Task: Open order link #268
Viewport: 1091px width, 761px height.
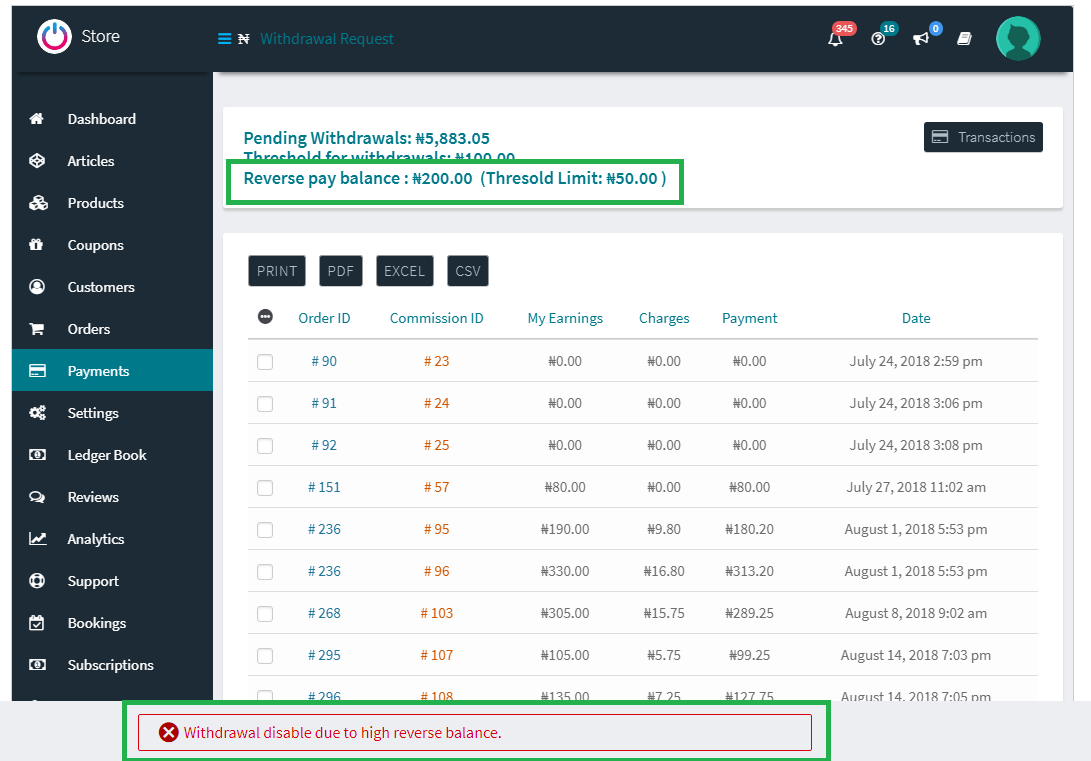Action: pyautogui.click(x=324, y=613)
